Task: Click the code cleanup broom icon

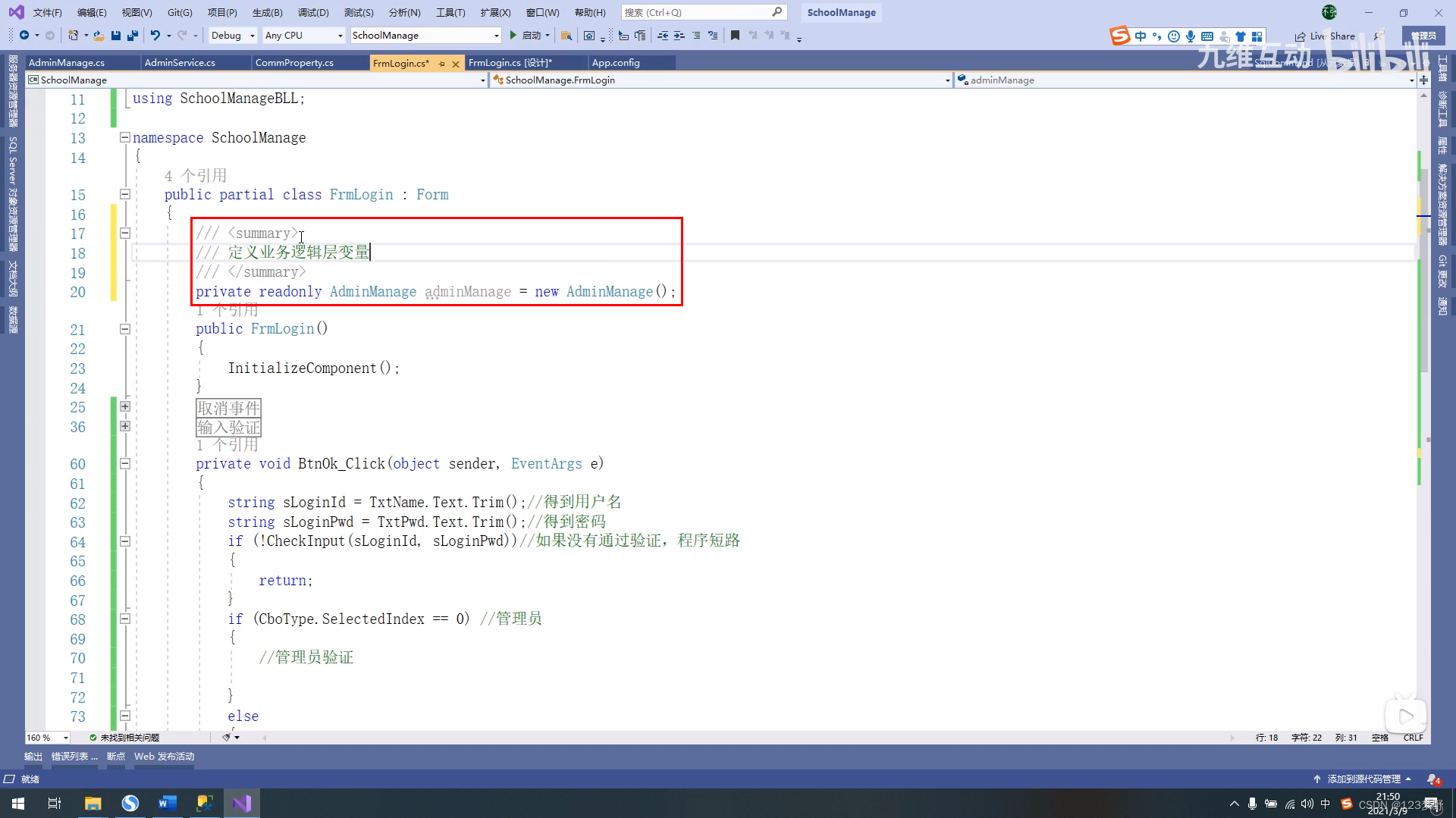Action: point(226,738)
